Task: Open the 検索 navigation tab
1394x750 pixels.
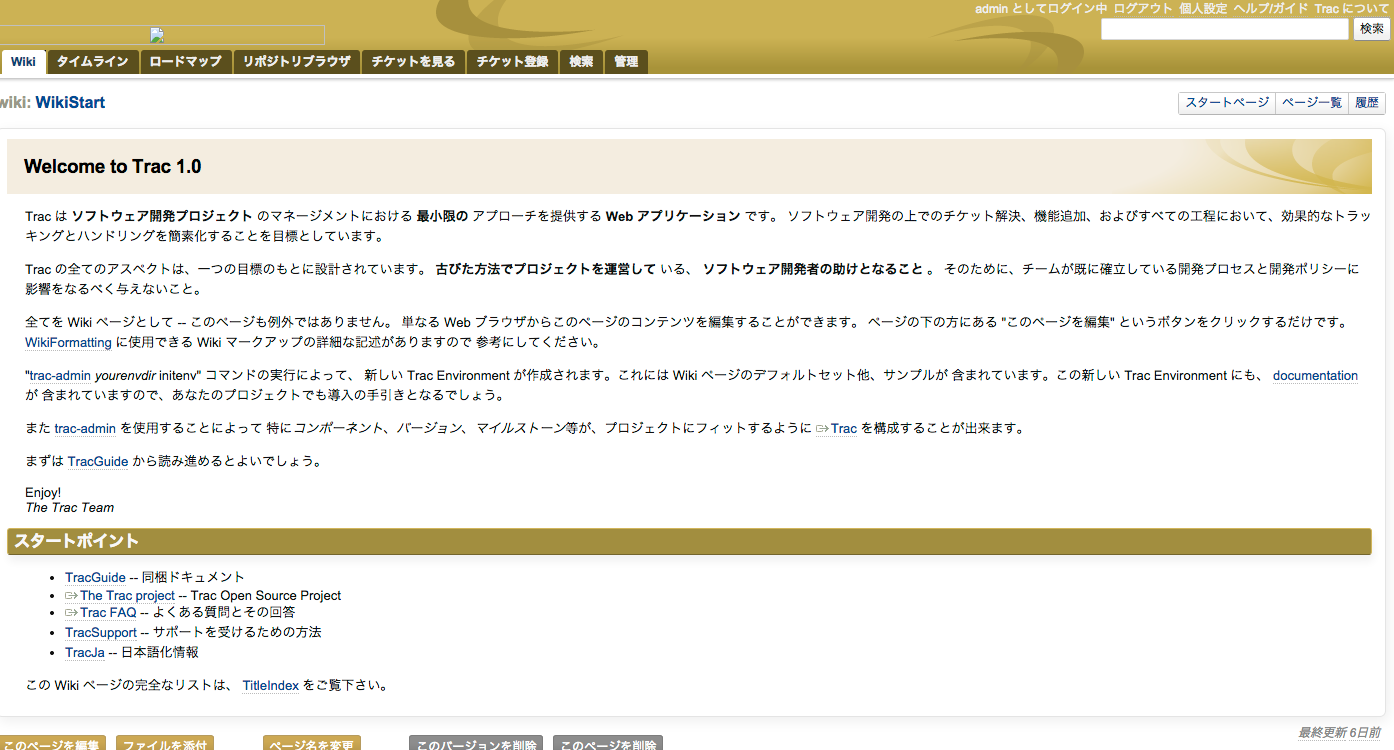Action: click(x=581, y=62)
